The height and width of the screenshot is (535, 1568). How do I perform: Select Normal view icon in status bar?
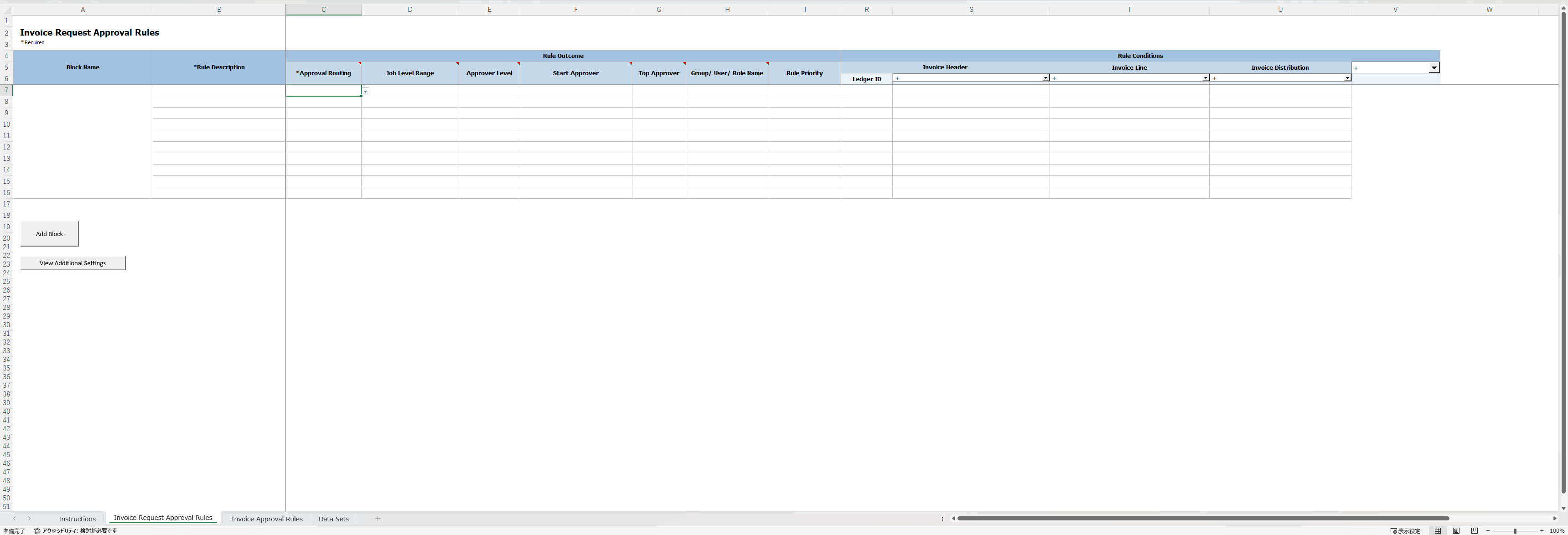tap(1438, 531)
